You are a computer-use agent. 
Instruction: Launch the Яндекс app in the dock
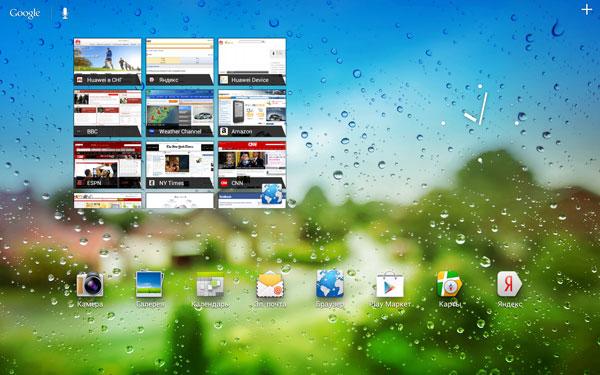click(x=509, y=289)
